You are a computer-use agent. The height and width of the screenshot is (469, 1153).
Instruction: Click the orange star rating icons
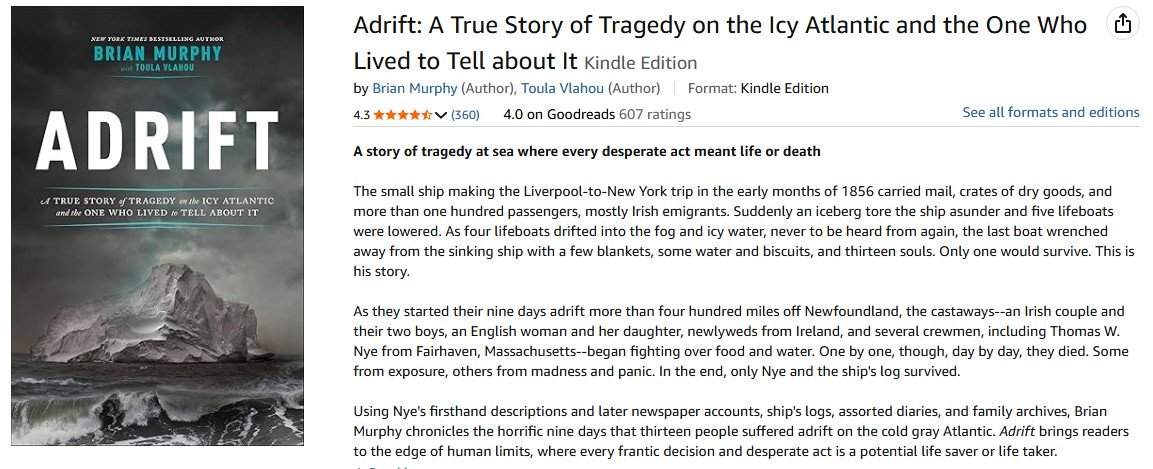[402, 115]
